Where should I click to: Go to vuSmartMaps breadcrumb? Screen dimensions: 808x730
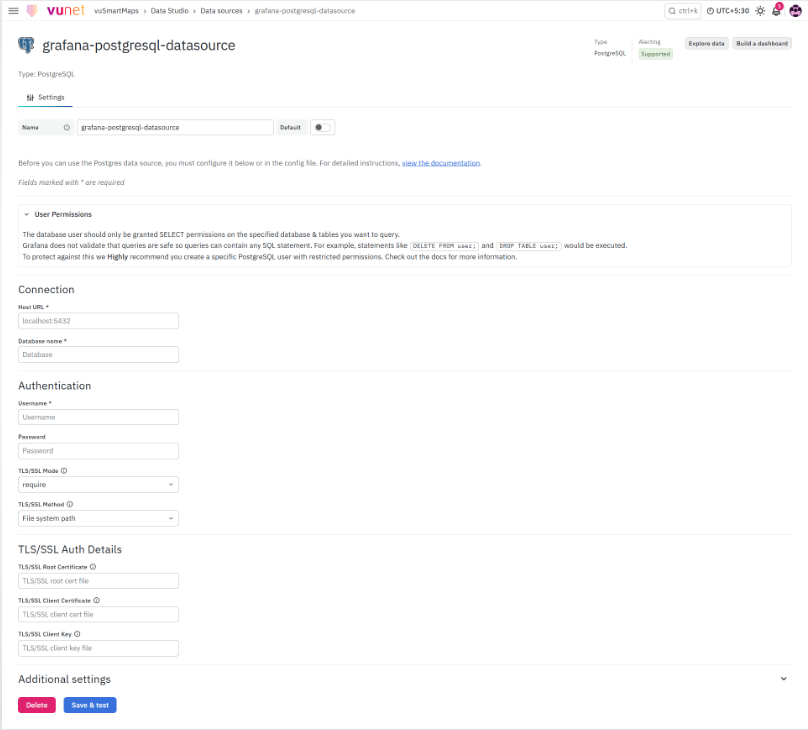[x=116, y=11]
